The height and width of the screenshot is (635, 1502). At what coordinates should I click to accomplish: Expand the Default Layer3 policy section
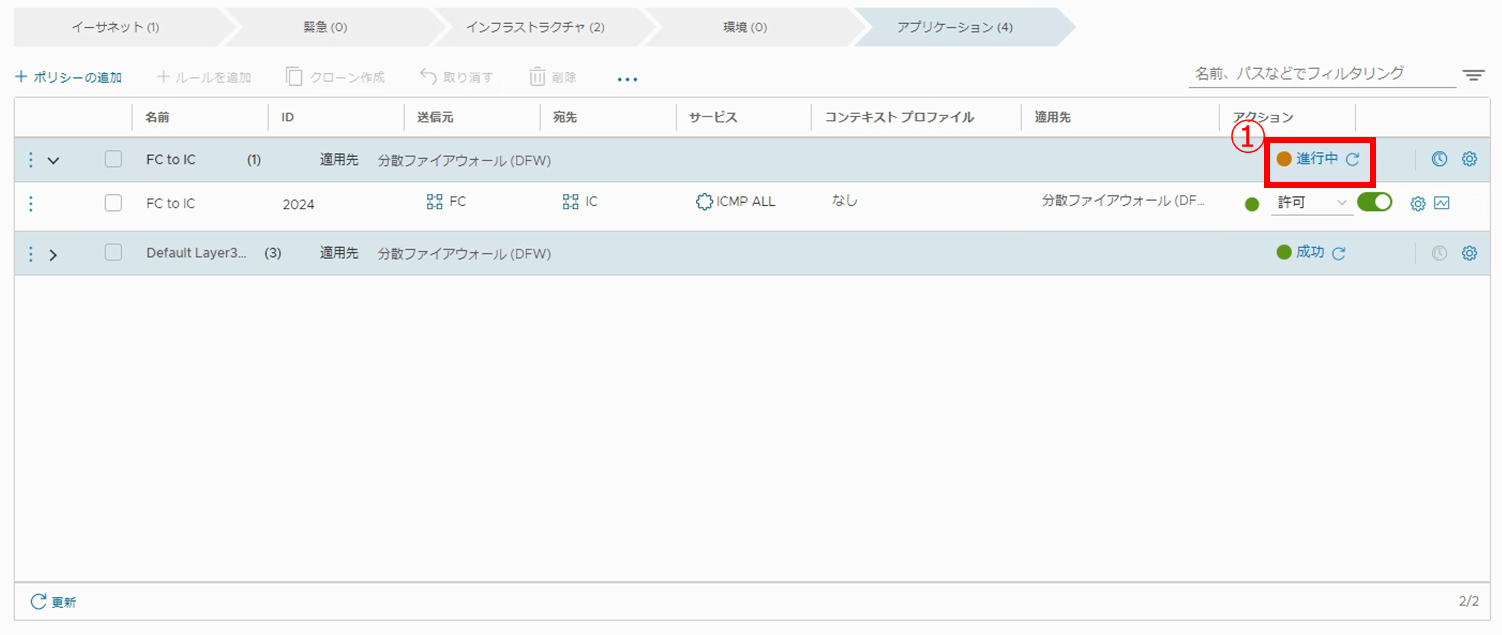pos(54,254)
